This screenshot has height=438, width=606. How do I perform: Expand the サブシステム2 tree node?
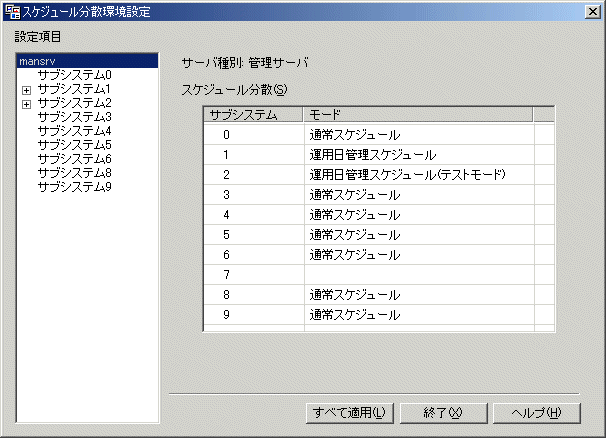[26, 104]
